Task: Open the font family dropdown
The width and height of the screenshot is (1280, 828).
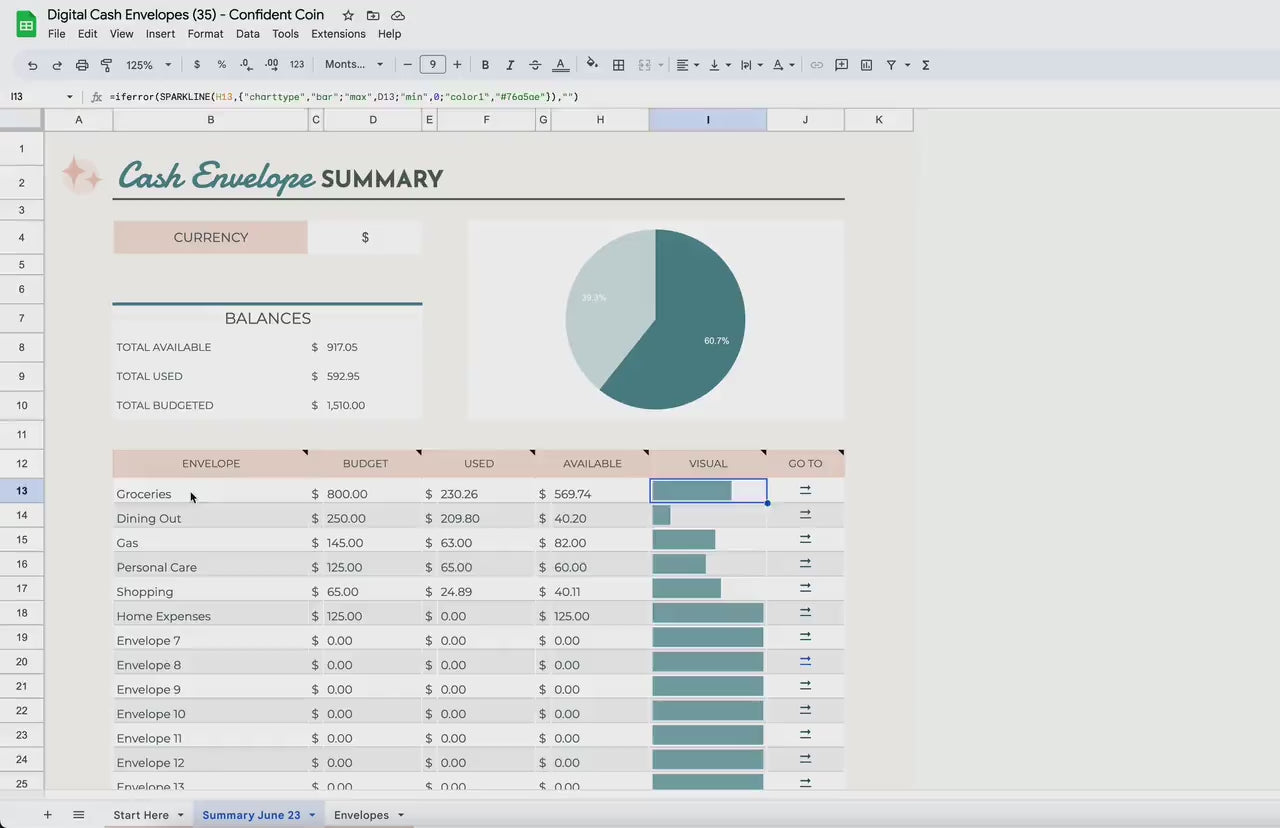Action: [354, 65]
